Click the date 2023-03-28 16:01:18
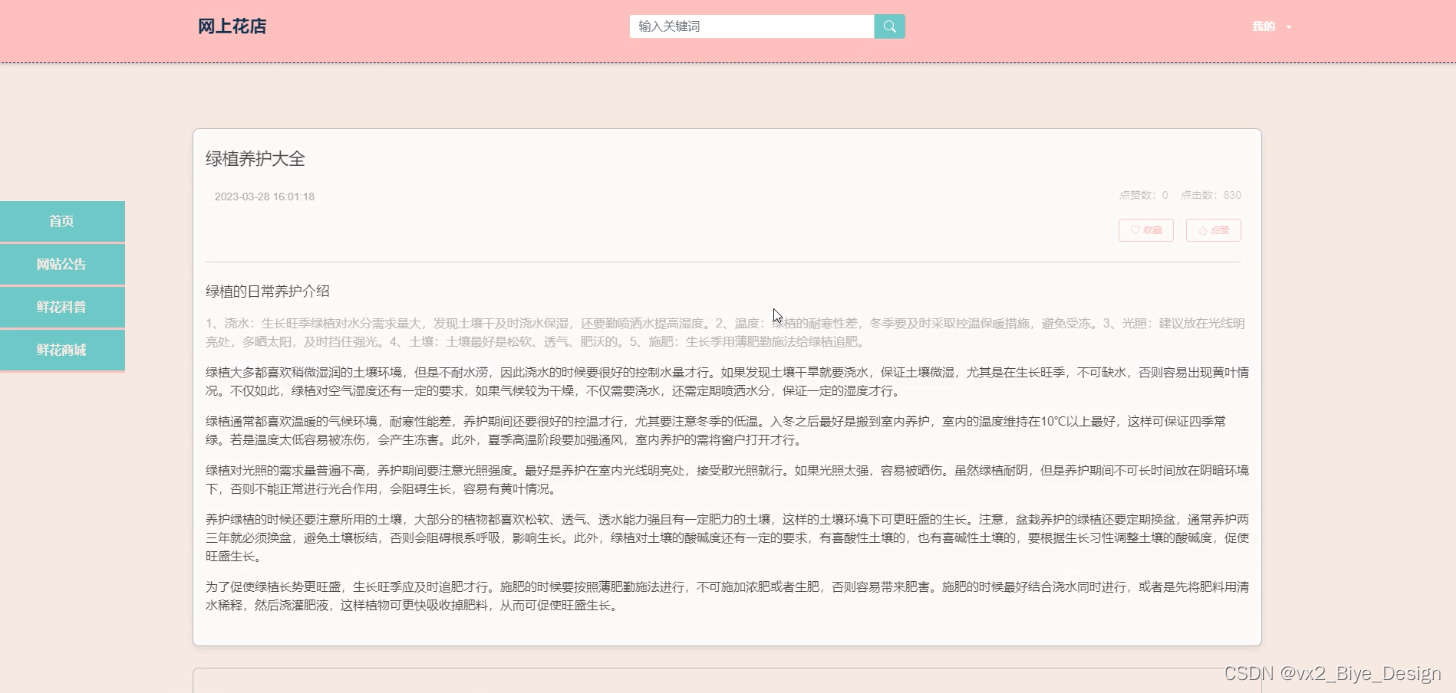 [x=264, y=196]
